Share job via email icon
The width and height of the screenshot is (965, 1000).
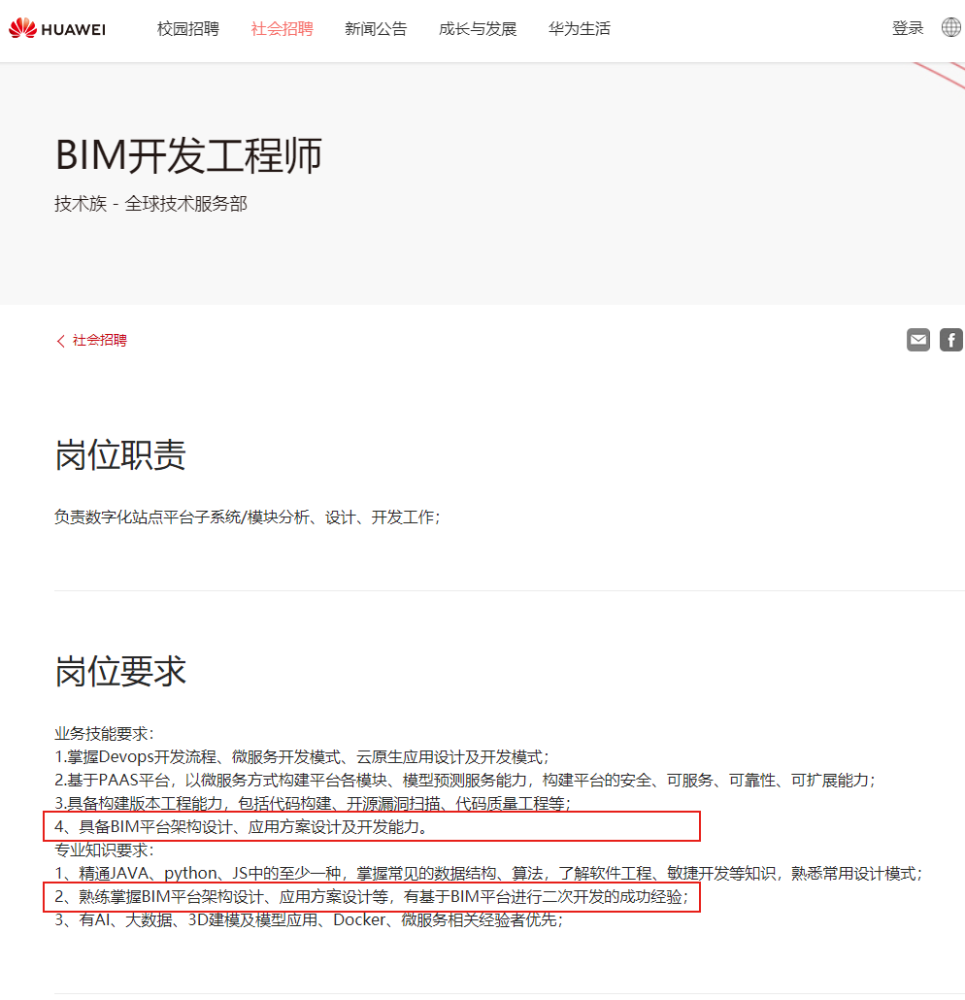(x=918, y=340)
